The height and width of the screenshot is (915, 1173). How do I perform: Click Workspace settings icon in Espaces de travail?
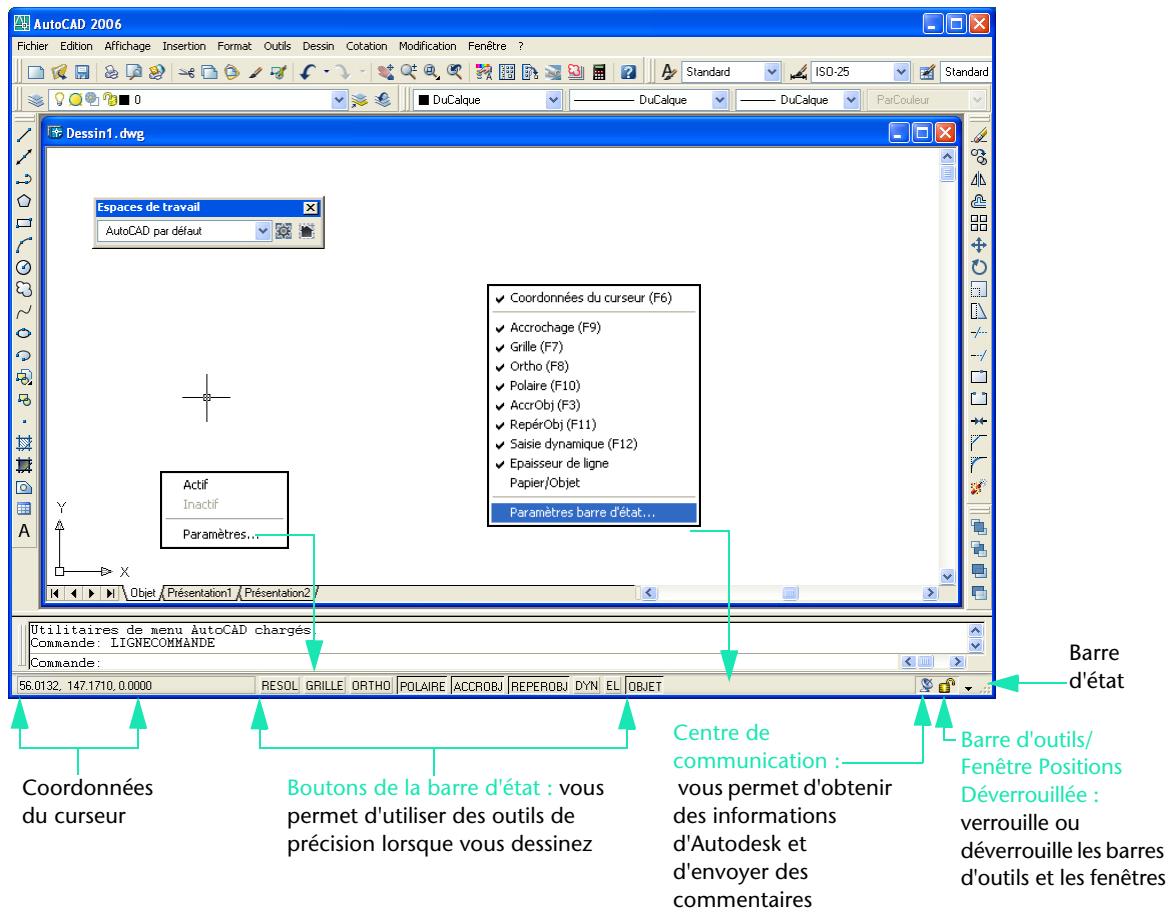pos(284,231)
